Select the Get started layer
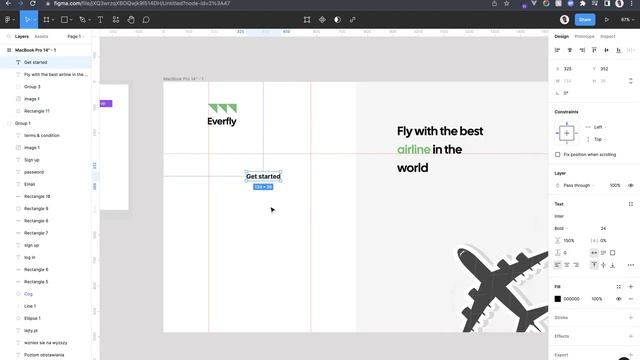640x360 pixels. pos(46,62)
